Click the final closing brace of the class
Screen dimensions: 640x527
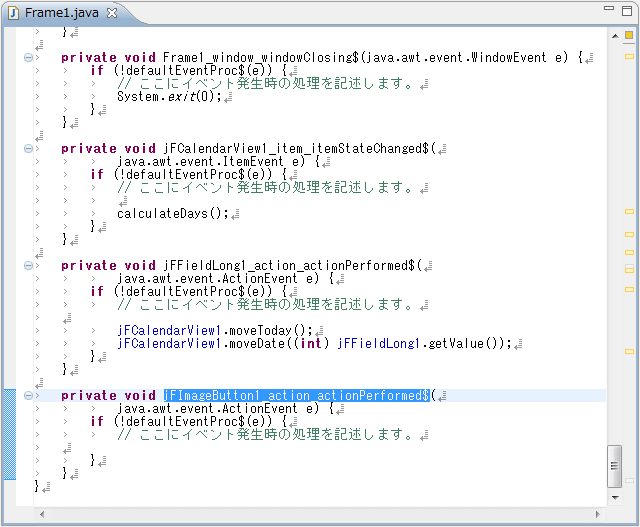tap(37, 487)
